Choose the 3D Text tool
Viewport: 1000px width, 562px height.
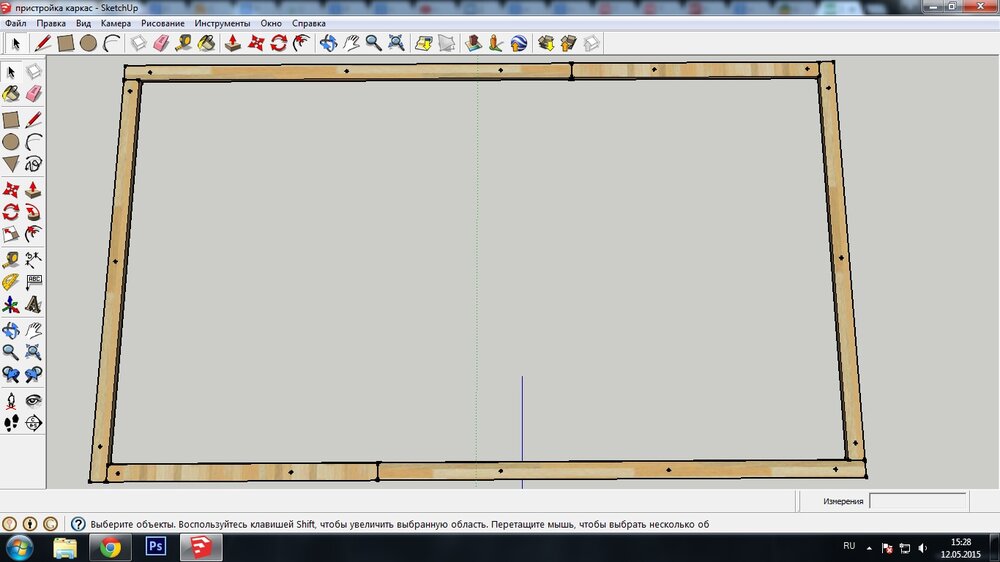click(33, 305)
